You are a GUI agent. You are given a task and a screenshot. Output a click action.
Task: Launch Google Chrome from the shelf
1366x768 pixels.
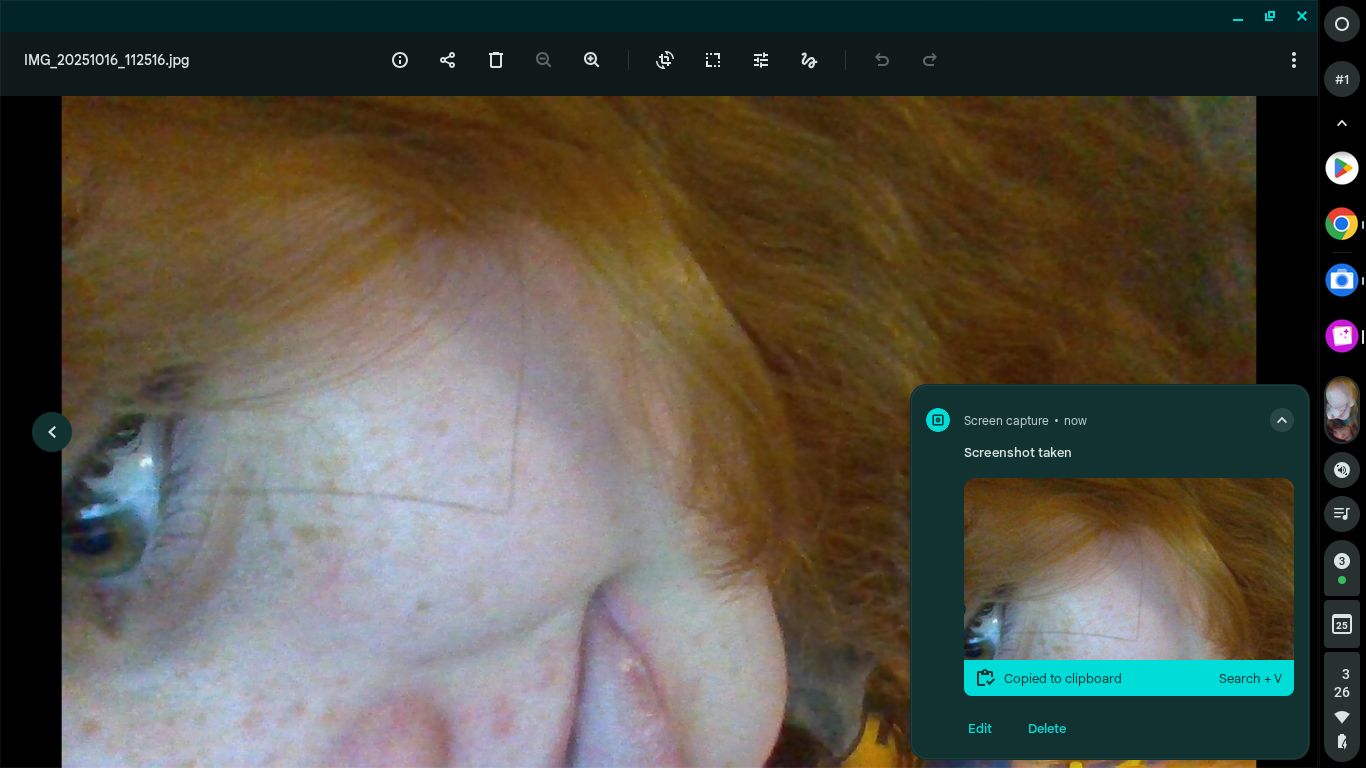(x=1341, y=224)
